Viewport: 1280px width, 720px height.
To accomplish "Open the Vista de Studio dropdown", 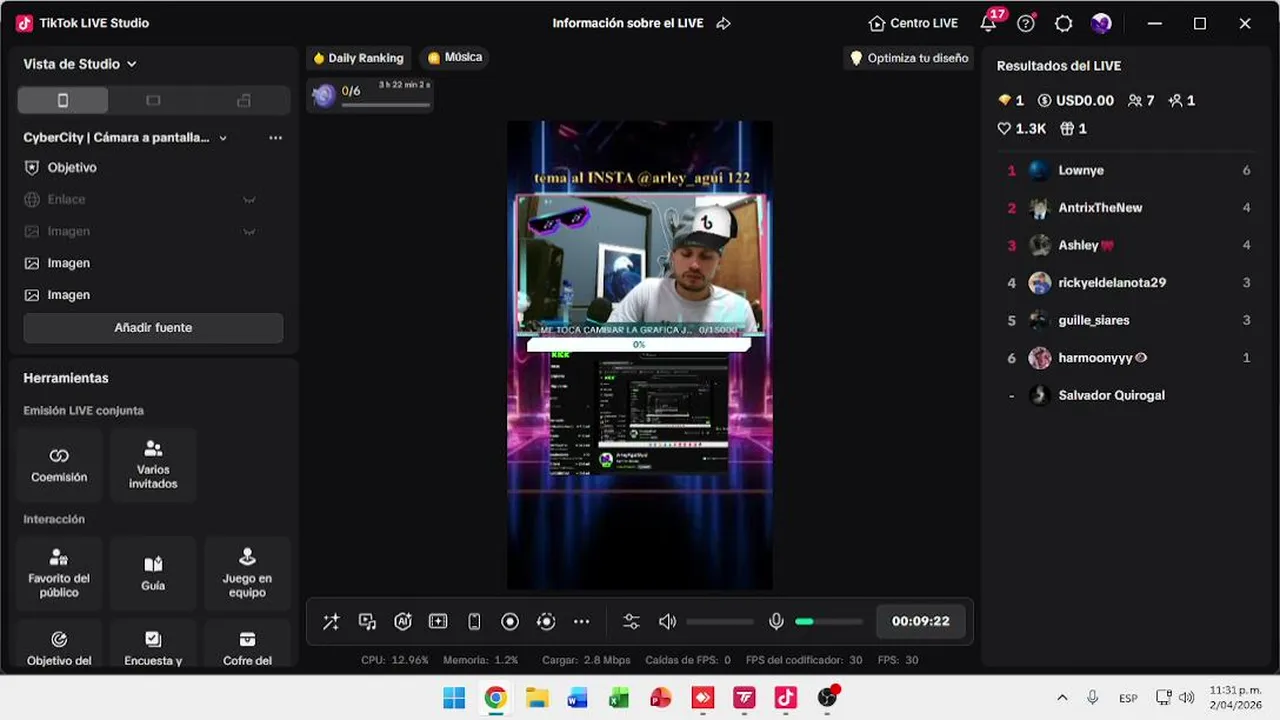I will coord(80,64).
